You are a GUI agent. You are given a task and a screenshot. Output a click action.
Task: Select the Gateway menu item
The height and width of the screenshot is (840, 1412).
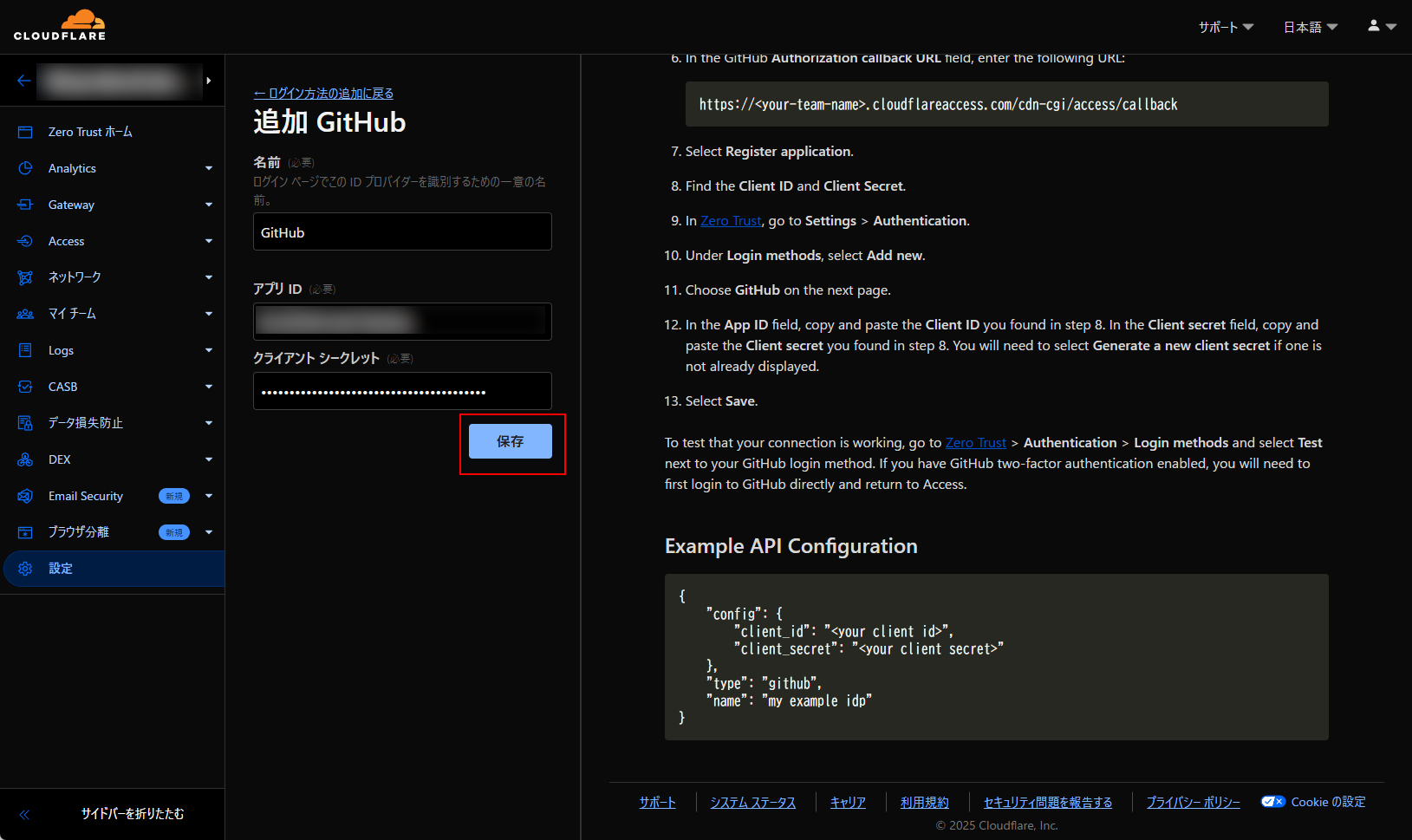coord(113,205)
